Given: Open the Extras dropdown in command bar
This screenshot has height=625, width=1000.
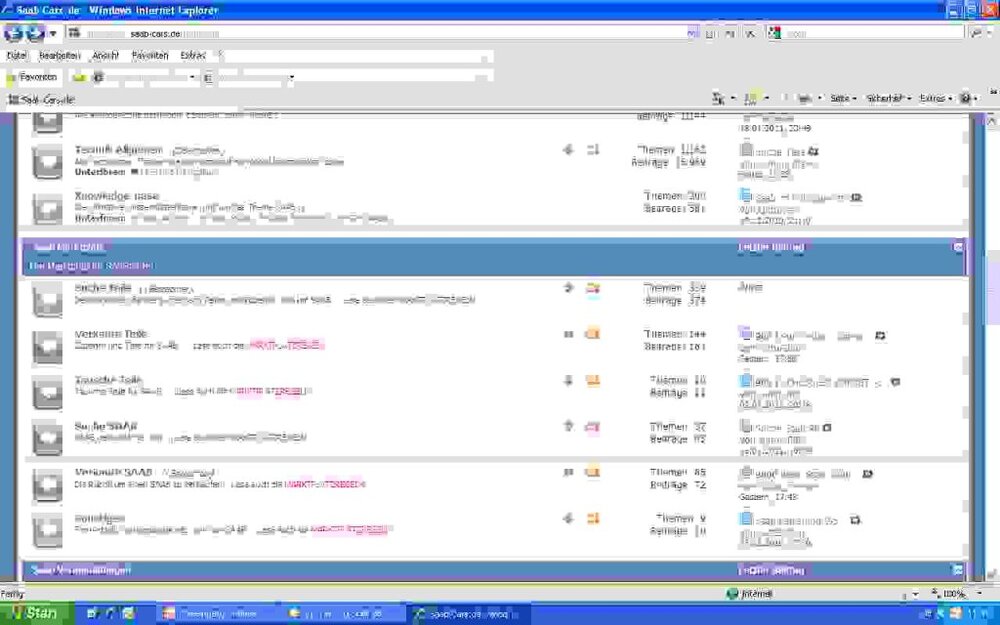Looking at the screenshot, I should (936, 98).
